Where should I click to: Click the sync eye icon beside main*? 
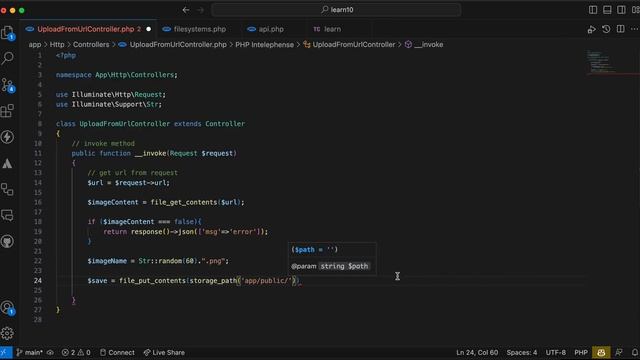pyautogui.click(x=50, y=353)
